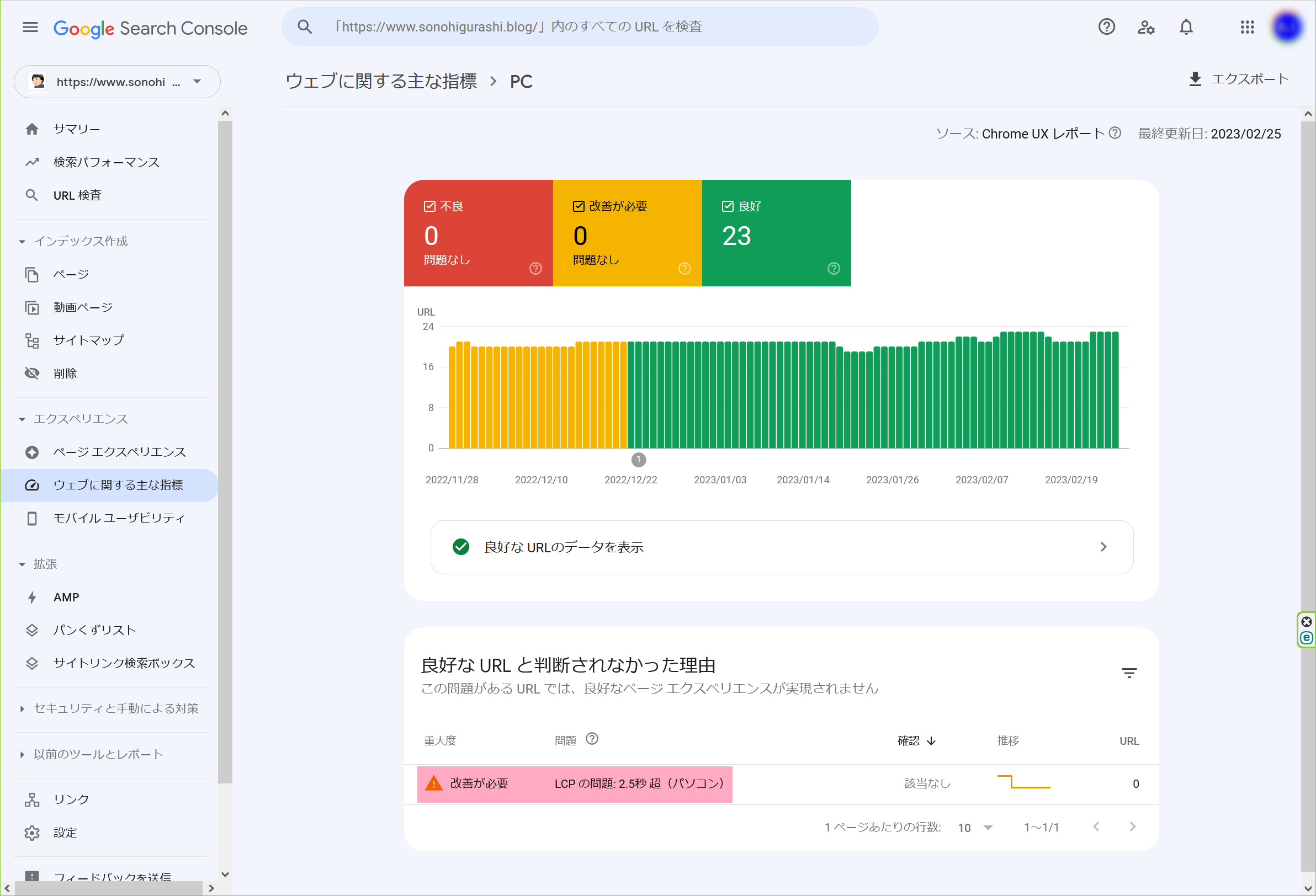The image size is (1316, 896).
Task: Open the help question mark icon
Action: click(x=1106, y=26)
